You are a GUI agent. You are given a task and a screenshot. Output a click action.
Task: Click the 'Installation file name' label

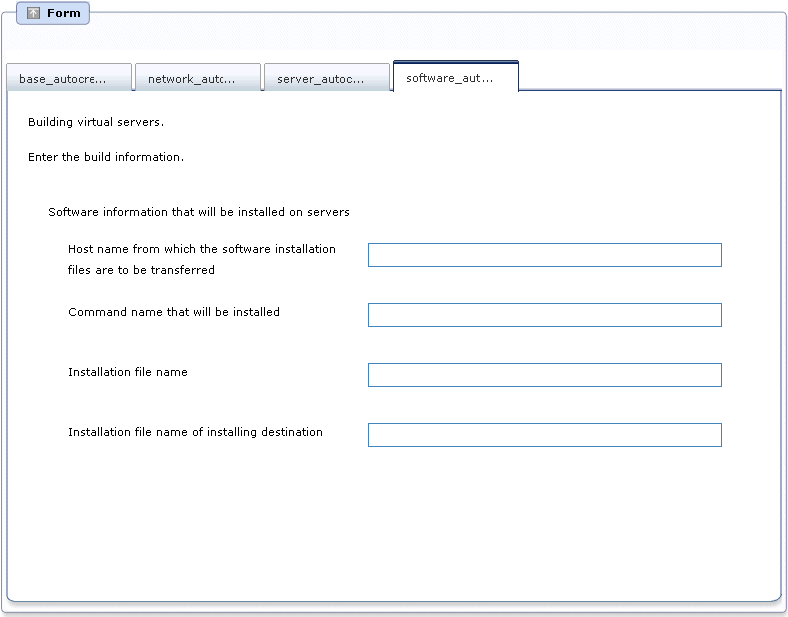[128, 372]
